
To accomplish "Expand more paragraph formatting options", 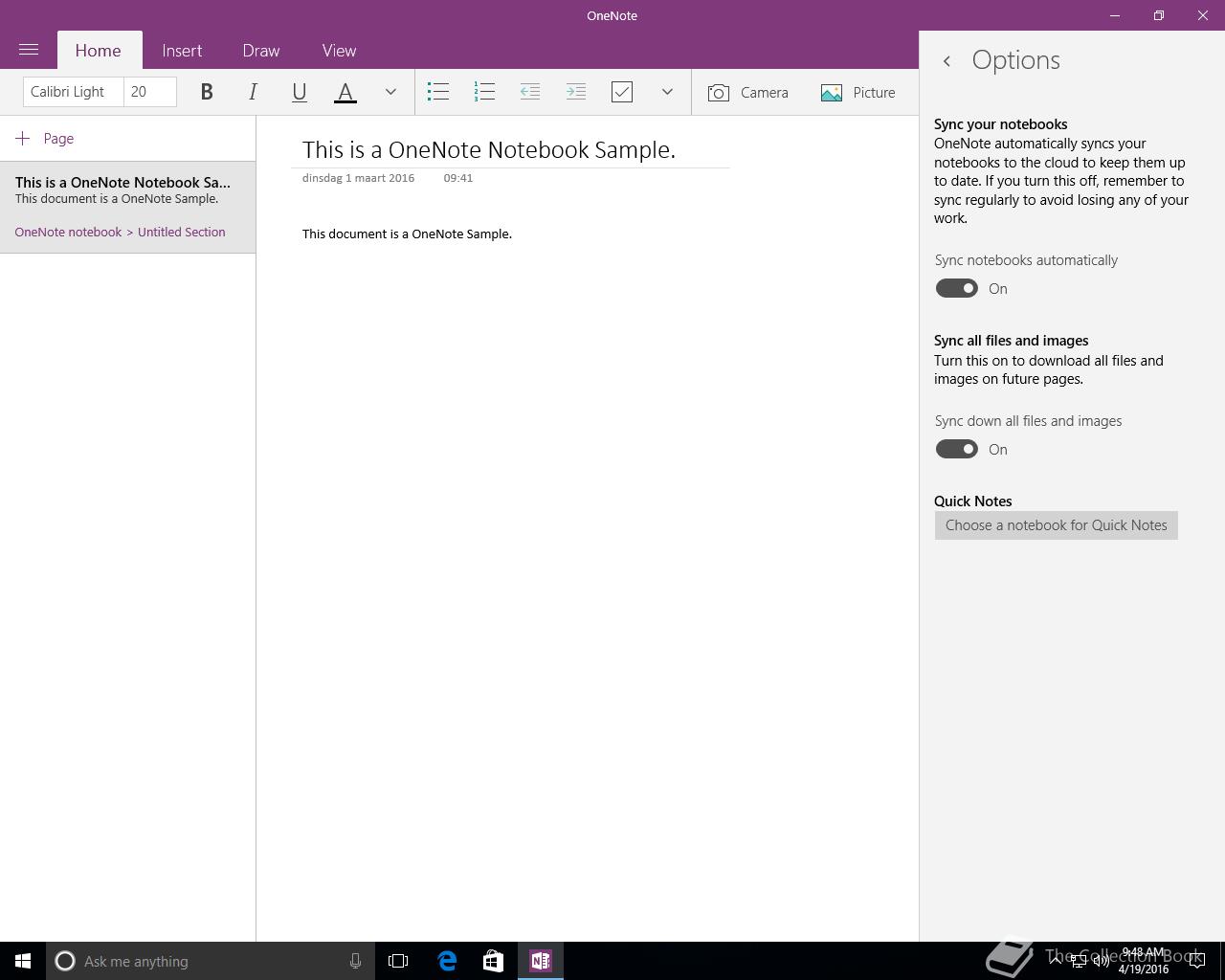I will coord(667,92).
